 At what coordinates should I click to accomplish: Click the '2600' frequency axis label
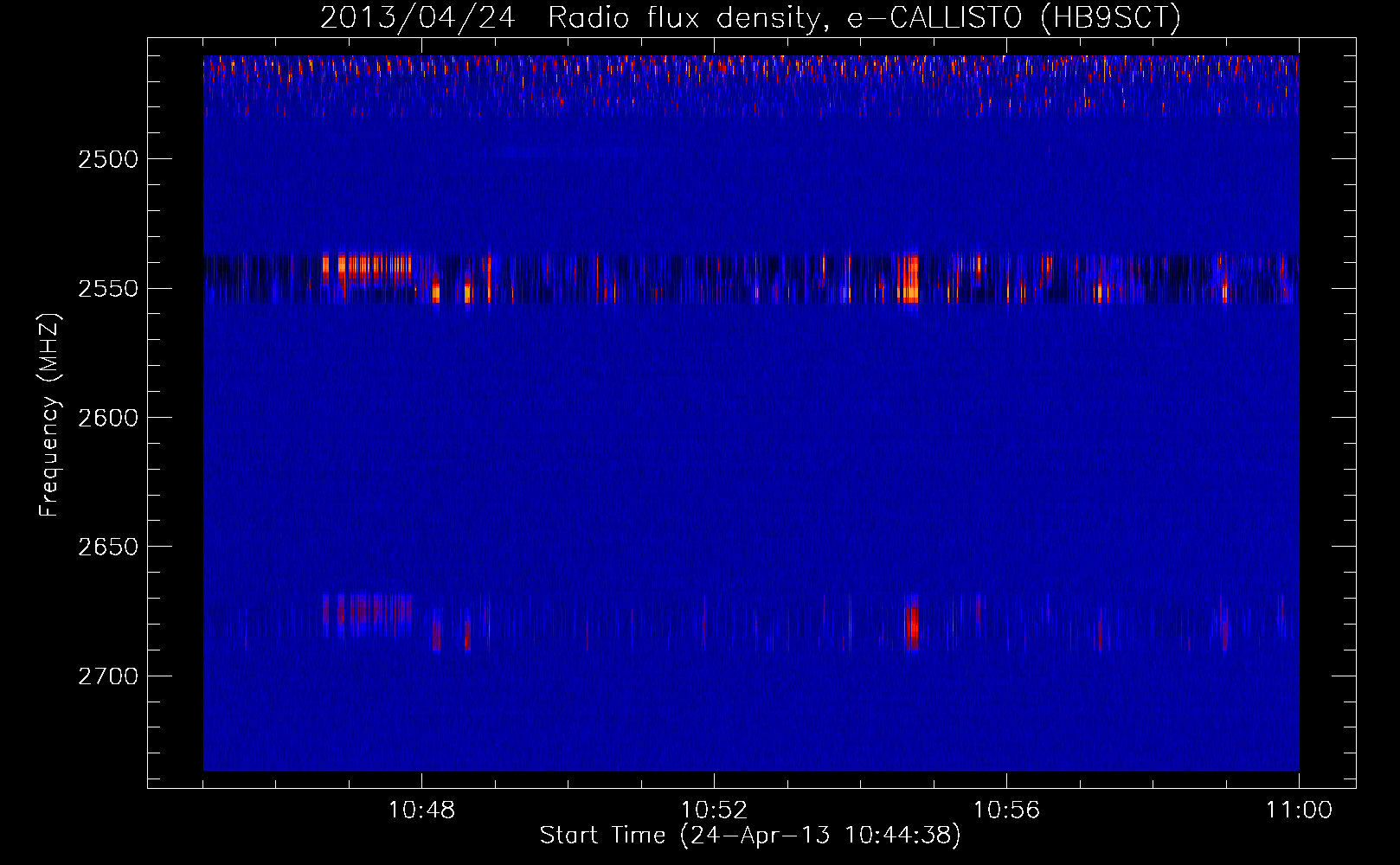point(108,418)
